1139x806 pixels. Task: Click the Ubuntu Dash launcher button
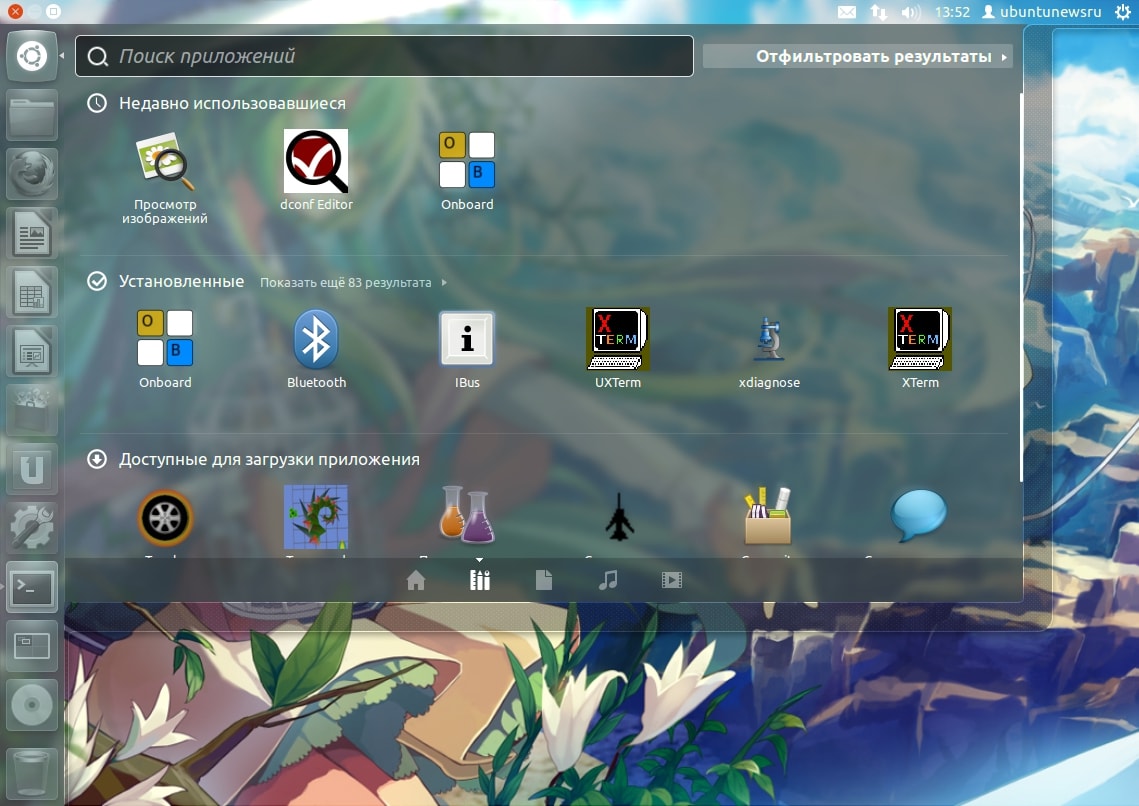point(32,56)
